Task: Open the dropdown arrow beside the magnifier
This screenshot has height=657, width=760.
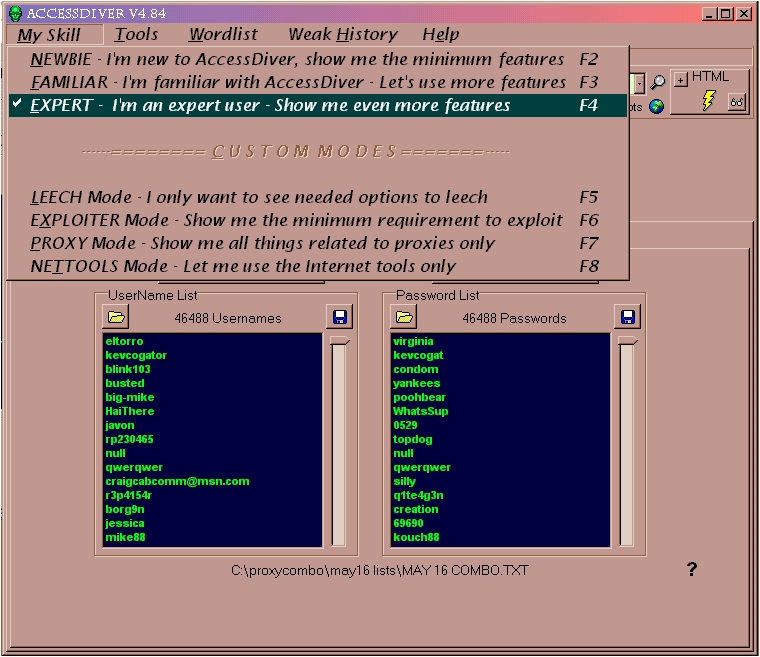Action: tap(640, 84)
